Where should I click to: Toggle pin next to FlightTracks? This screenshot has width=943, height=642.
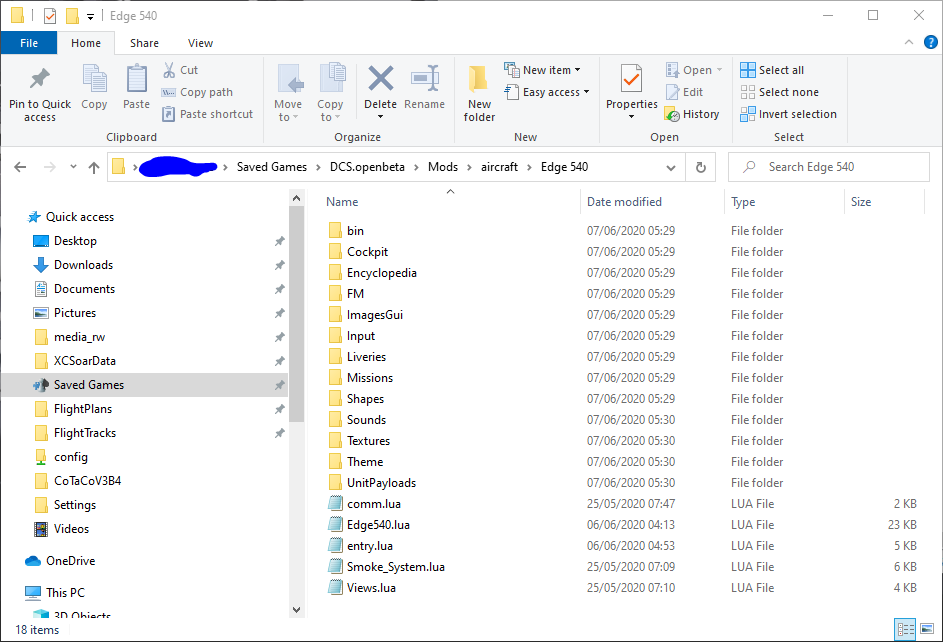pos(279,433)
